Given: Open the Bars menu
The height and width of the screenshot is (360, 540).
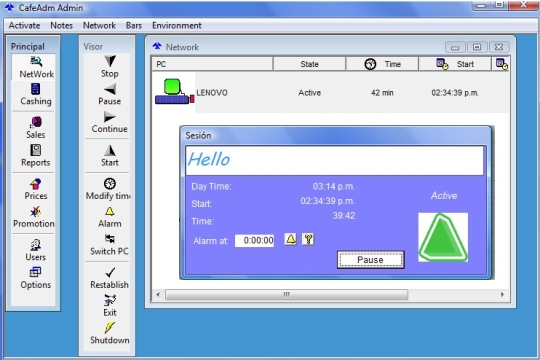Looking at the screenshot, I should 134,25.
